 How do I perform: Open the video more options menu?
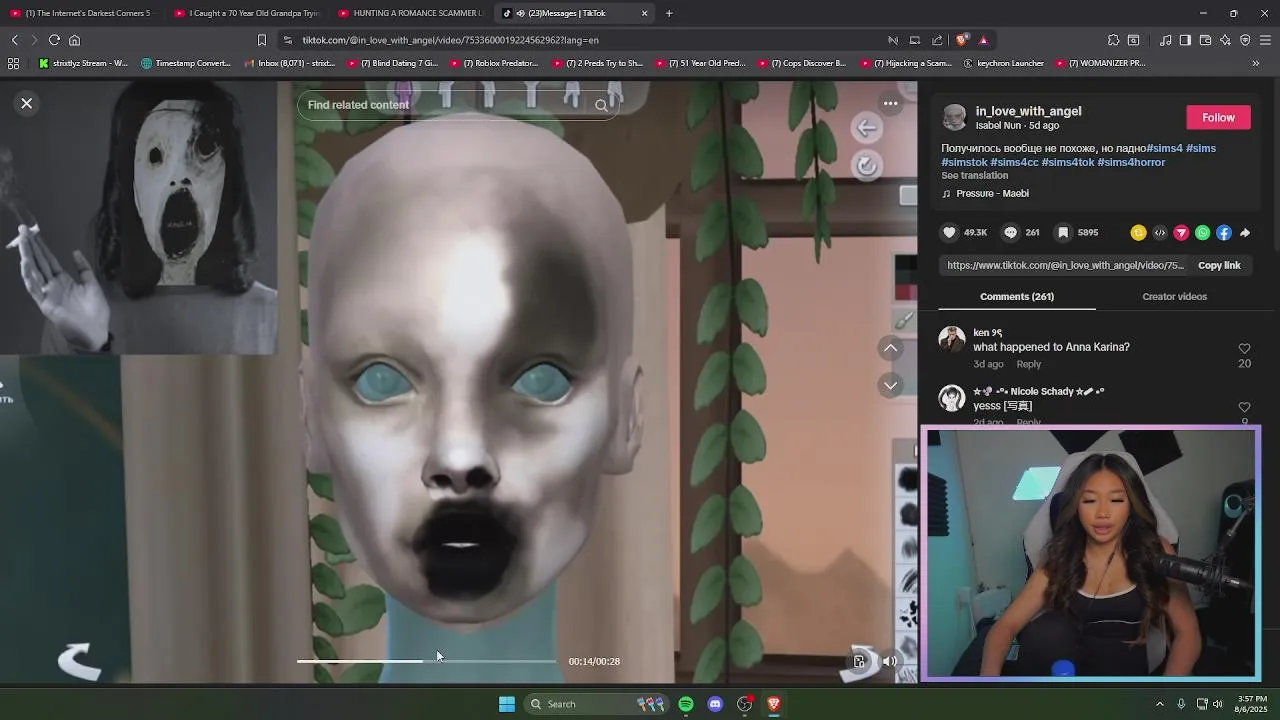coord(890,103)
